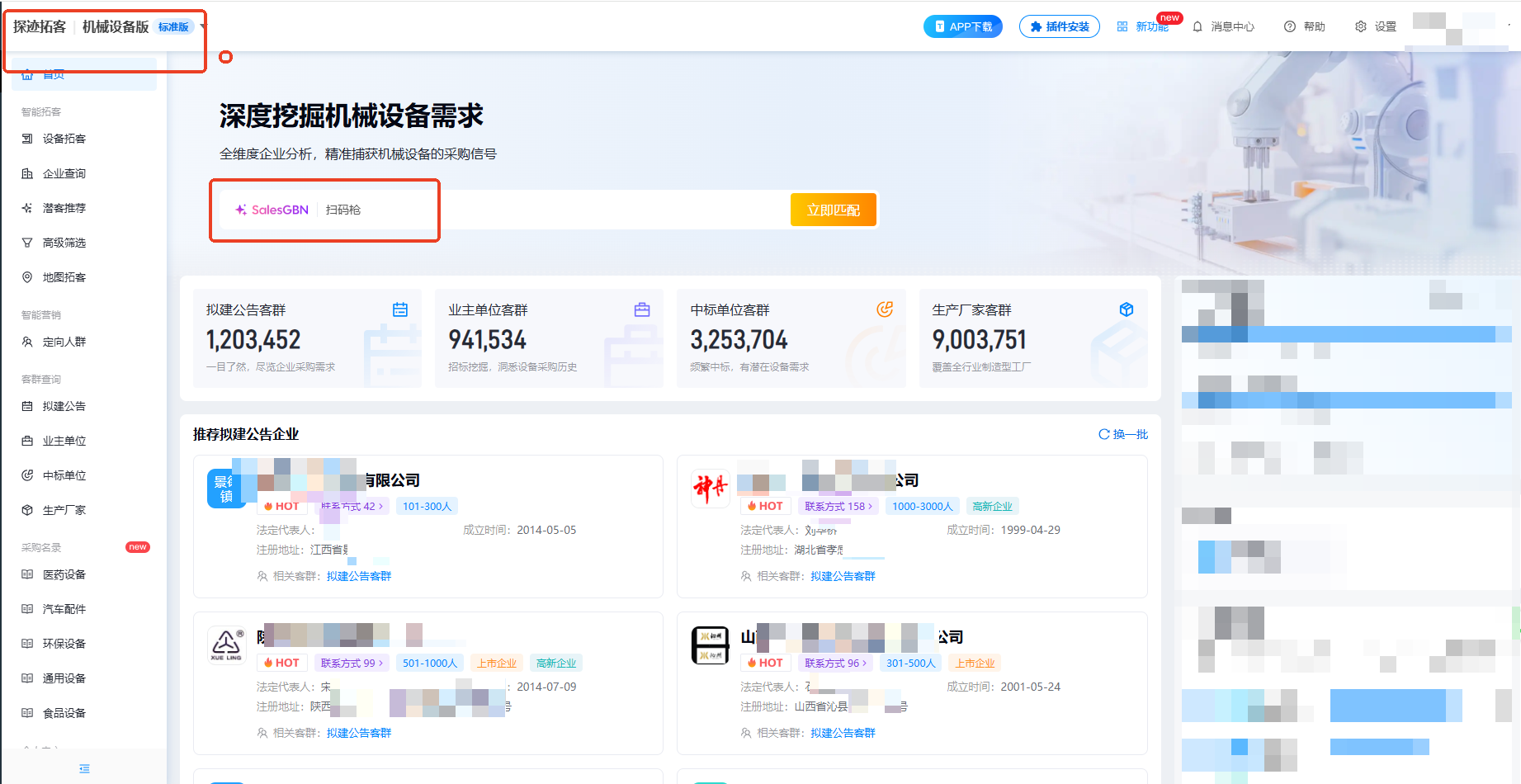Expand 联系方式 158 chevron tag
1521x784 pixels.
[838, 506]
